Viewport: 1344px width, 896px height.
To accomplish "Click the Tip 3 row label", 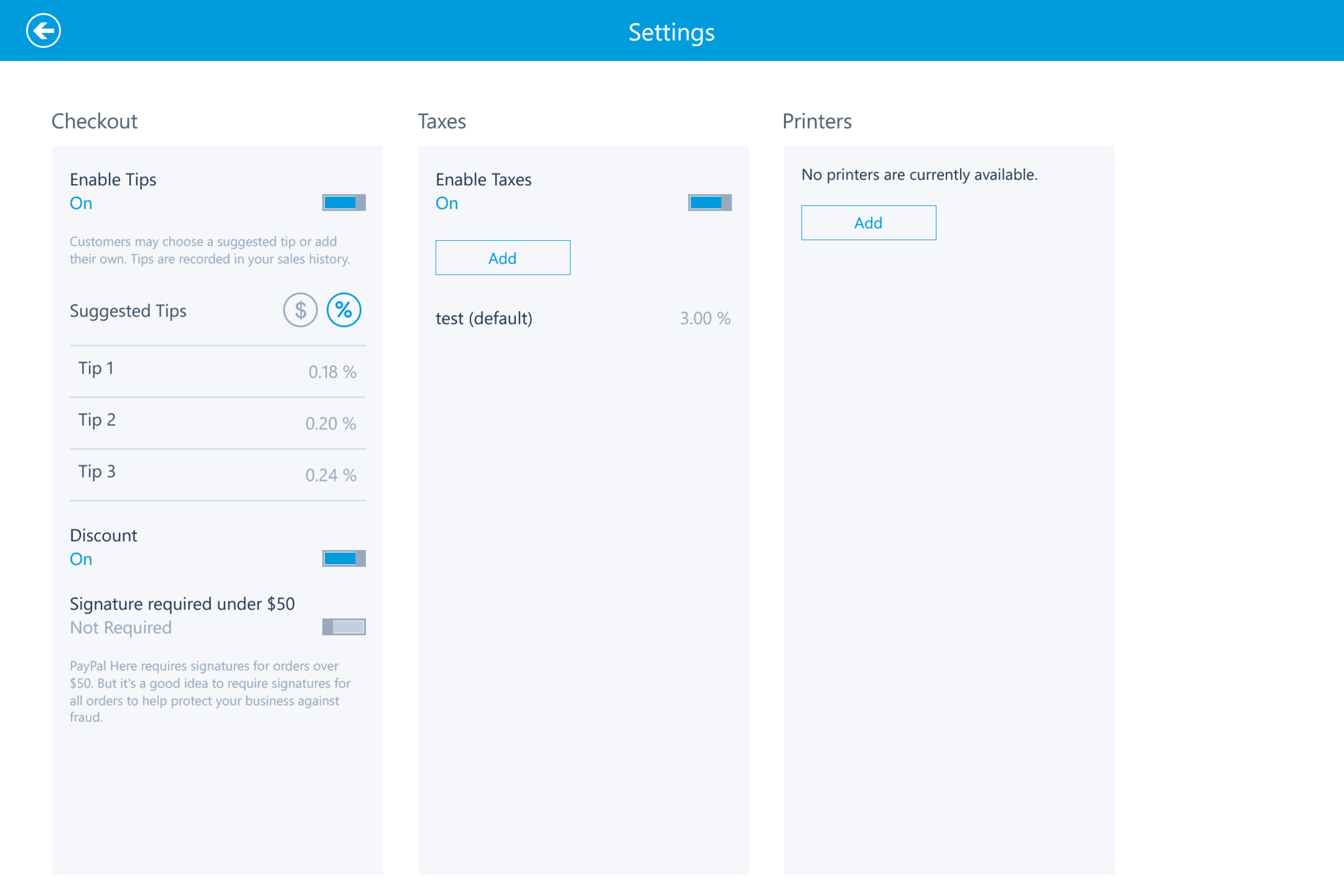I will 97,471.
